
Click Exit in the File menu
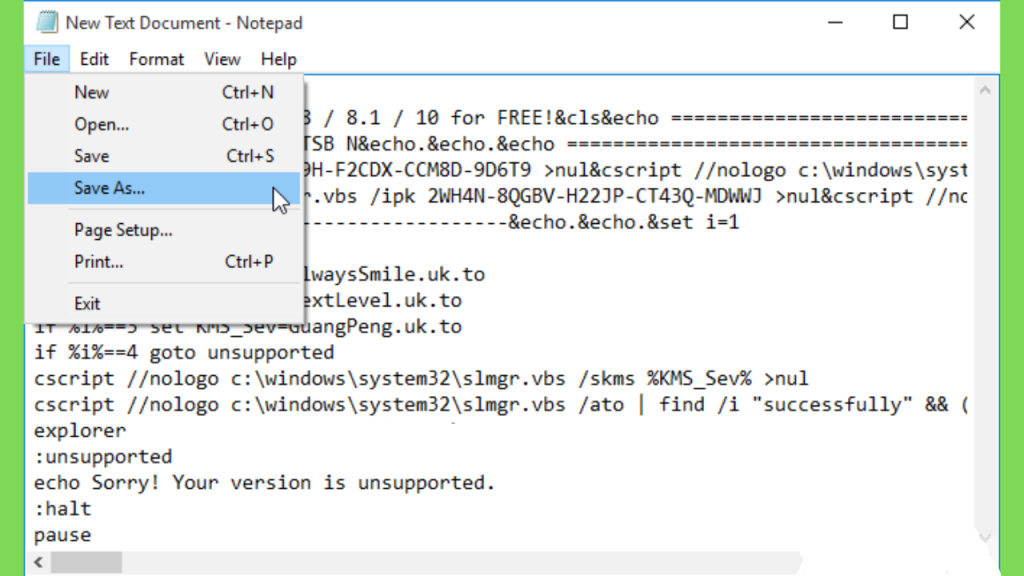point(164,304)
